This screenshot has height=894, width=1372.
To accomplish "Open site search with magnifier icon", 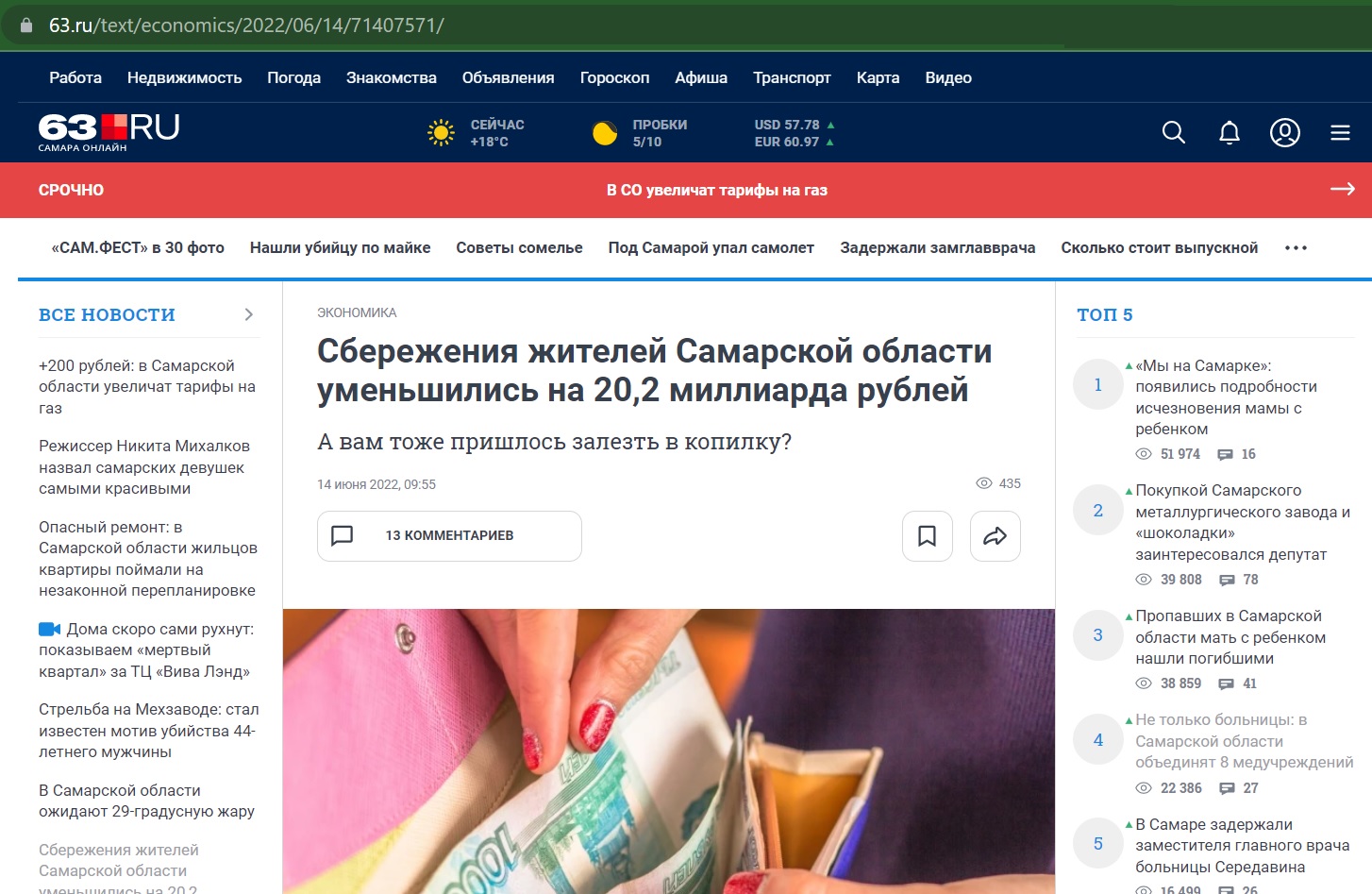I will pos(1173,132).
